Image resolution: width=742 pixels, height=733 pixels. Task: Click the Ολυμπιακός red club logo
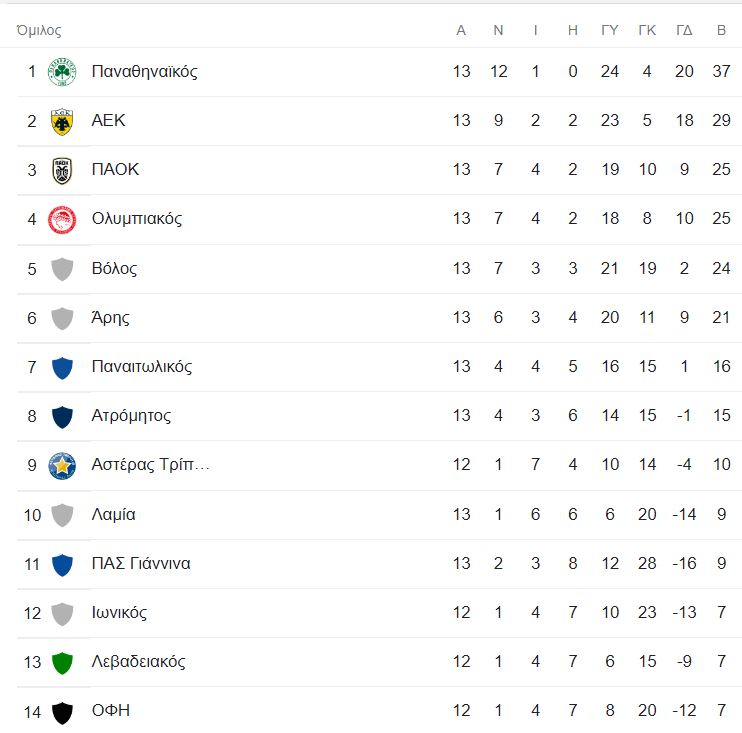point(62,219)
